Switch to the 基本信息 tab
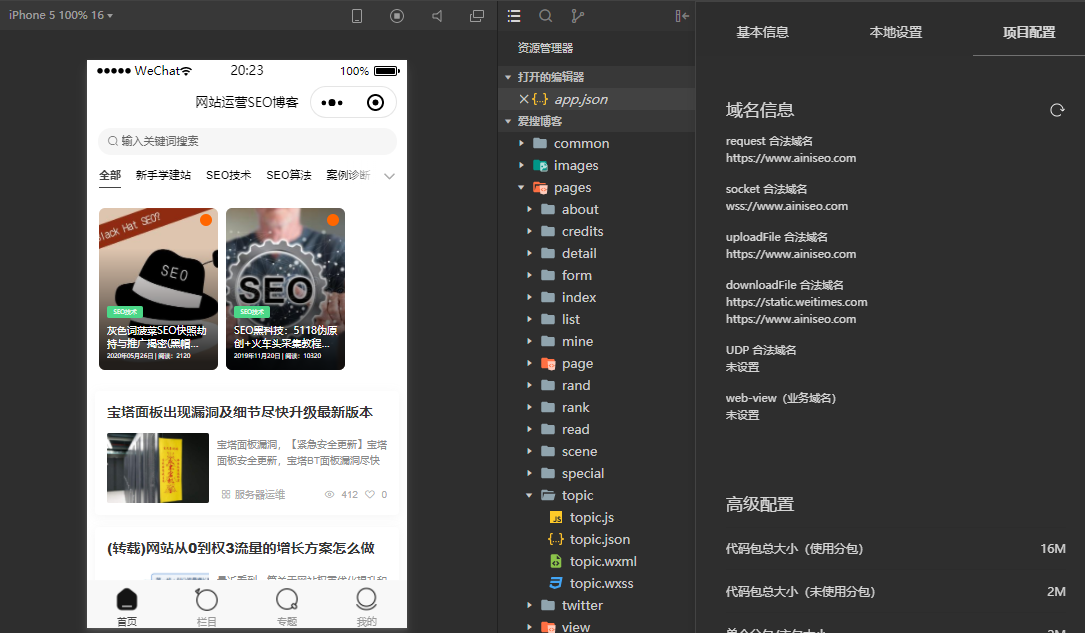 (761, 31)
